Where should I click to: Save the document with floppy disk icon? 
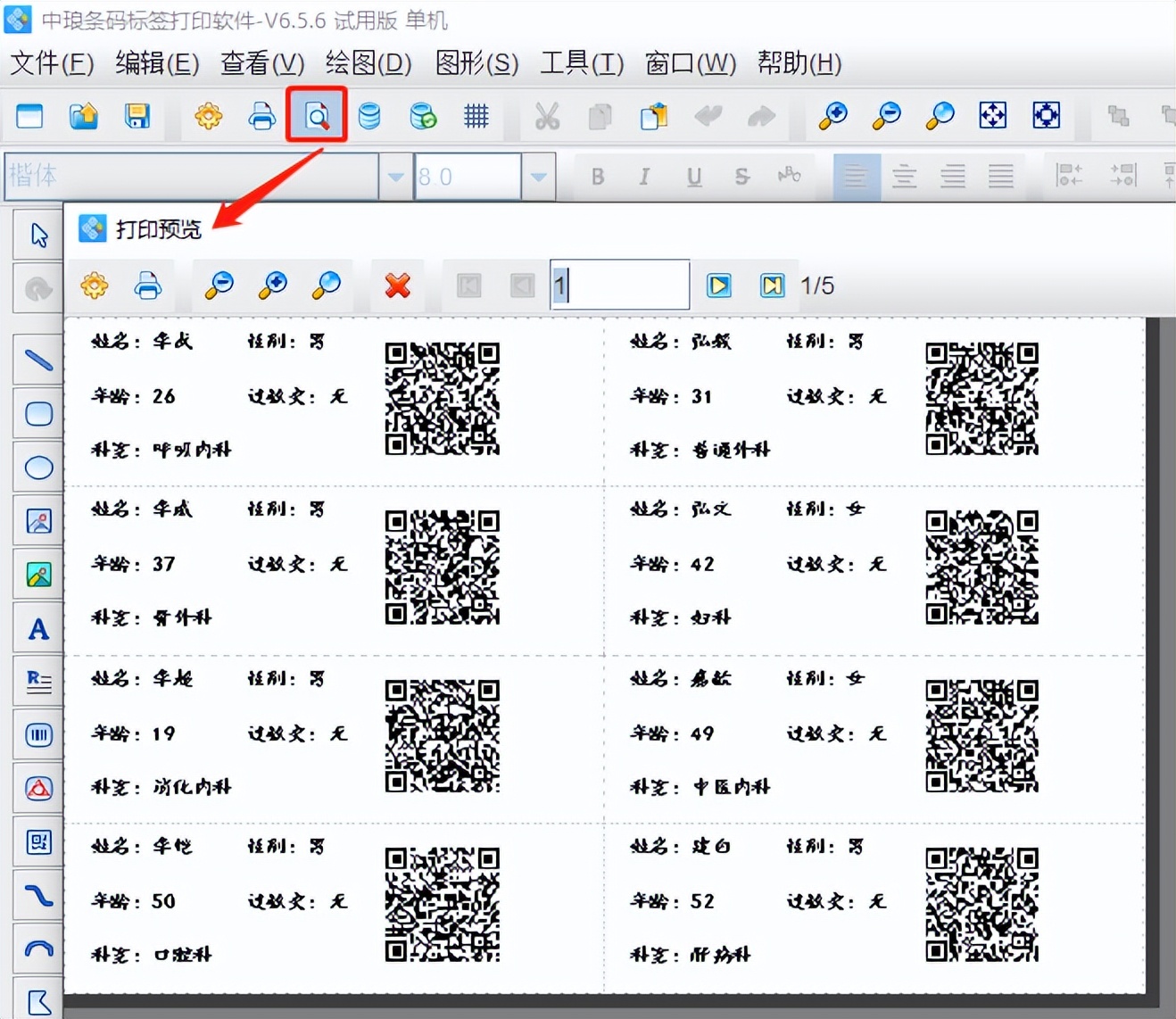coord(137,116)
